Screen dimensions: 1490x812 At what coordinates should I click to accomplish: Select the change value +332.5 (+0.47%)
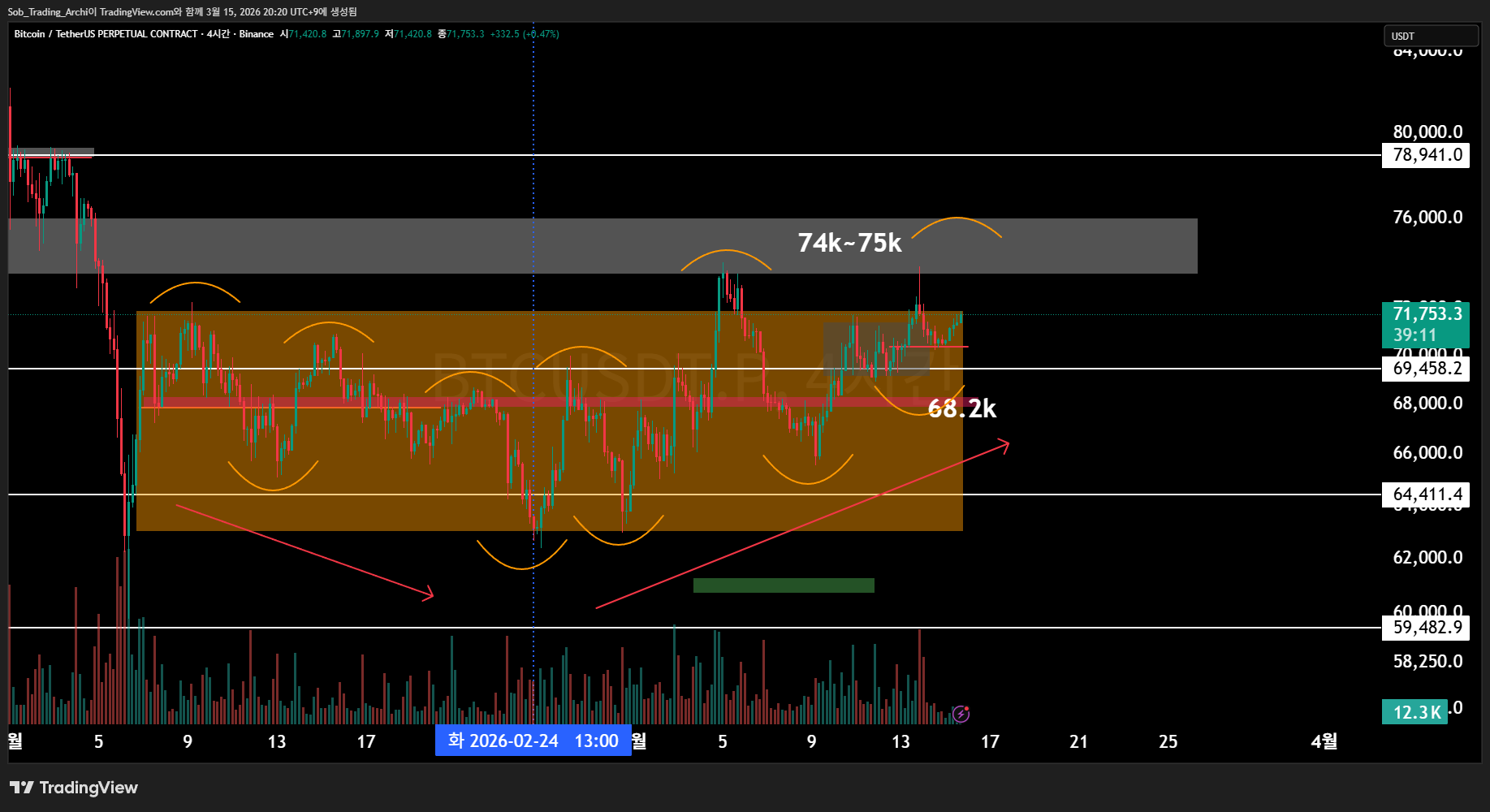point(525,34)
